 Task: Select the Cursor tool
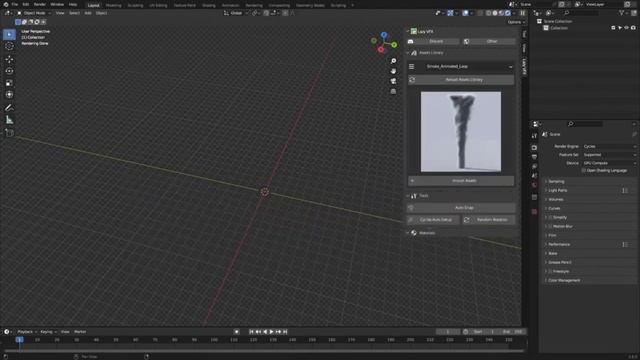click(9, 47)
